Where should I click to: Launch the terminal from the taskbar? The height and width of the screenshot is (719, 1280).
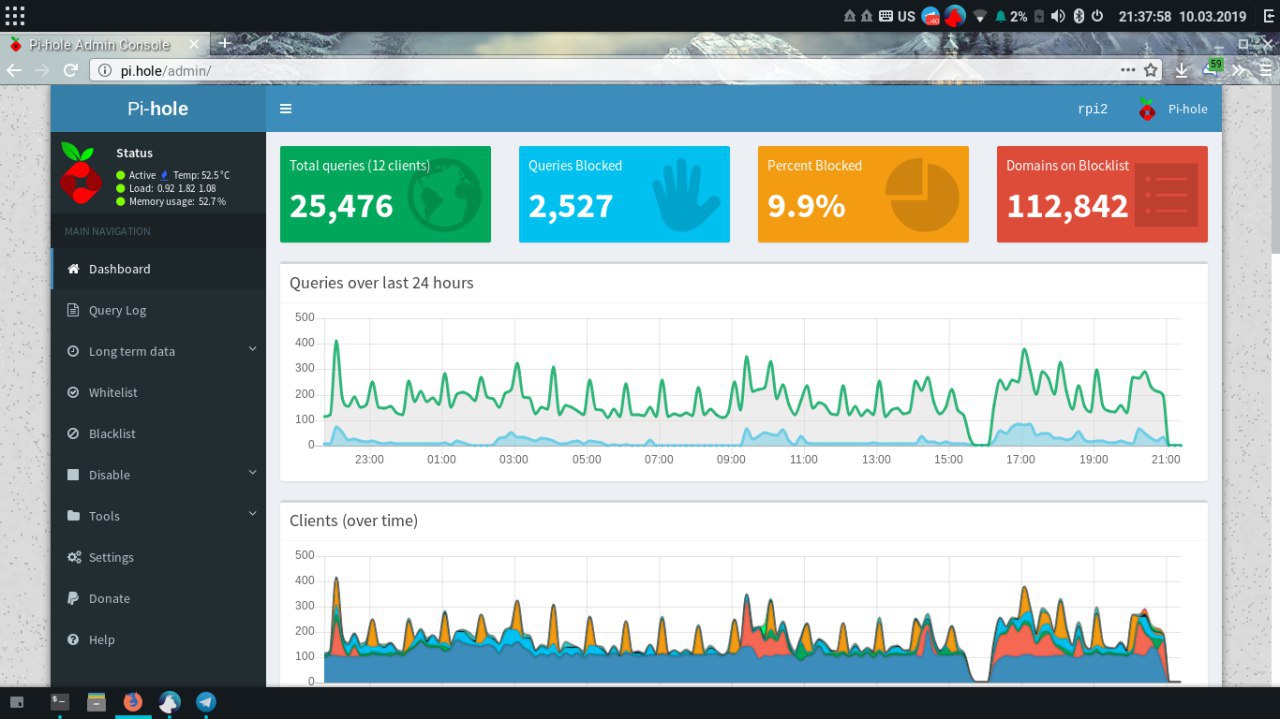pos(60,702)
